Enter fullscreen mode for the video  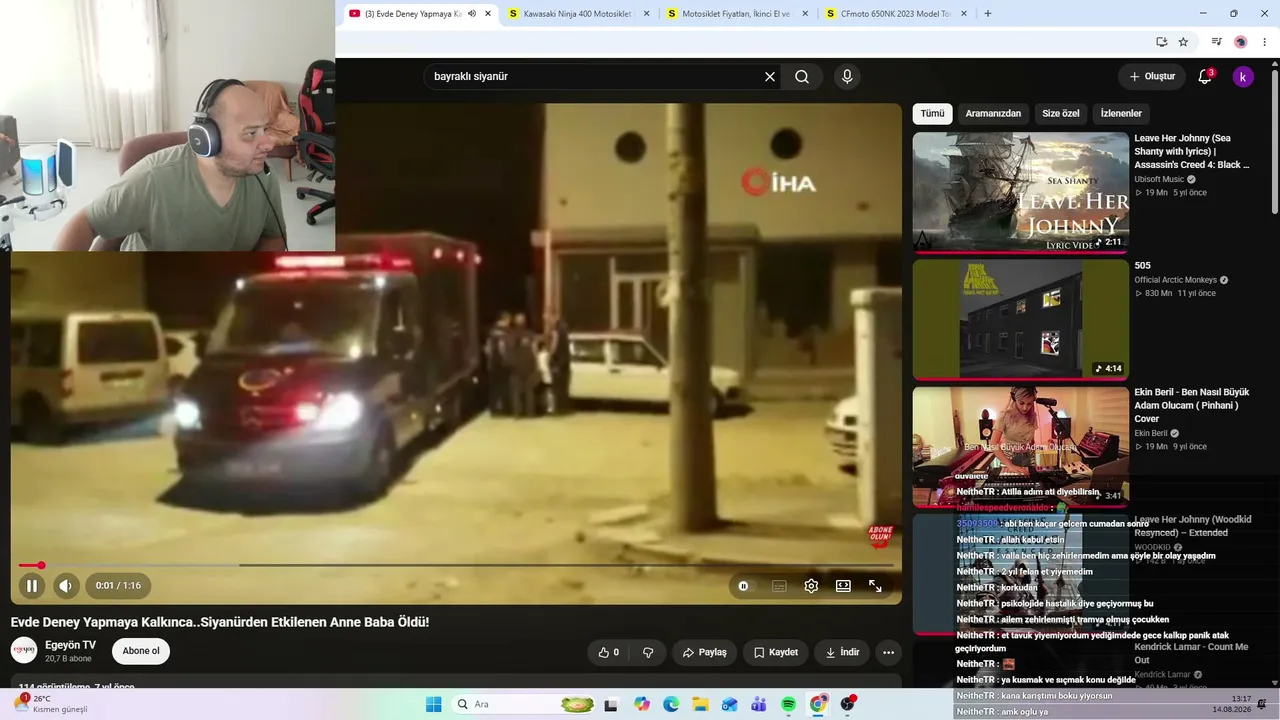875,586
